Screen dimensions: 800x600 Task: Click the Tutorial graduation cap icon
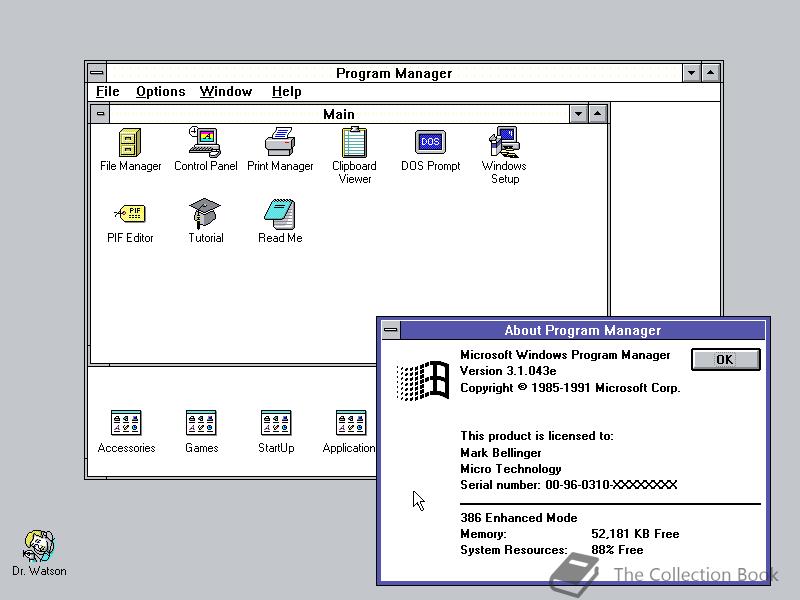point(205,213)
